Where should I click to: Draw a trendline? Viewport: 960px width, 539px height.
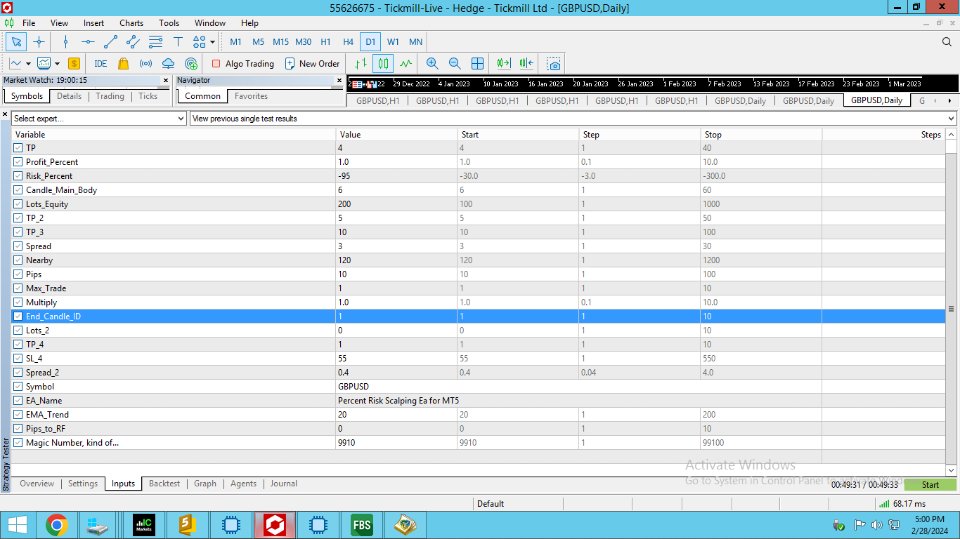(110, 42)
